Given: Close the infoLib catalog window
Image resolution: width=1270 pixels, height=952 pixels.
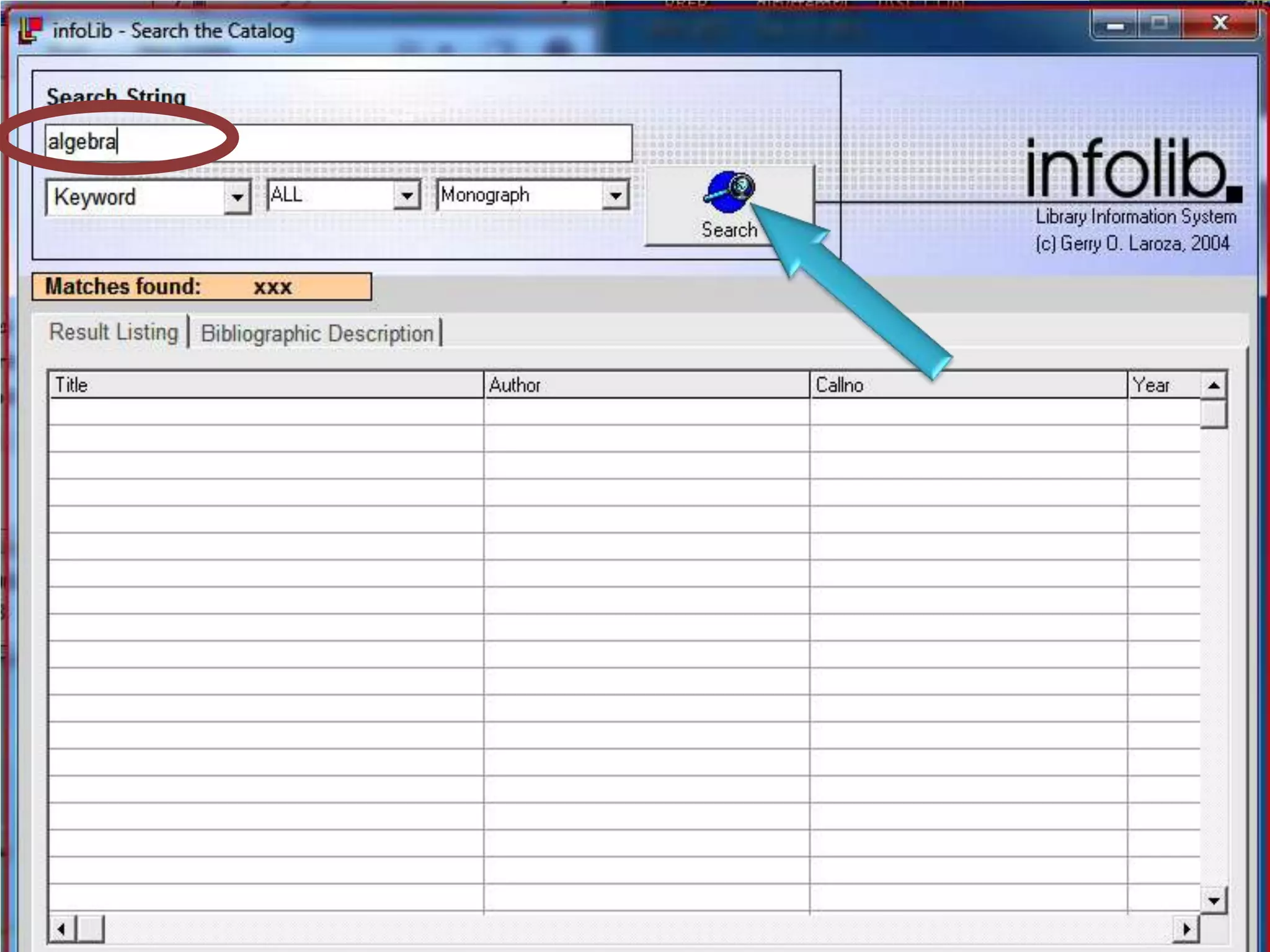Looking at the screenshot, I should (1220, 25).
